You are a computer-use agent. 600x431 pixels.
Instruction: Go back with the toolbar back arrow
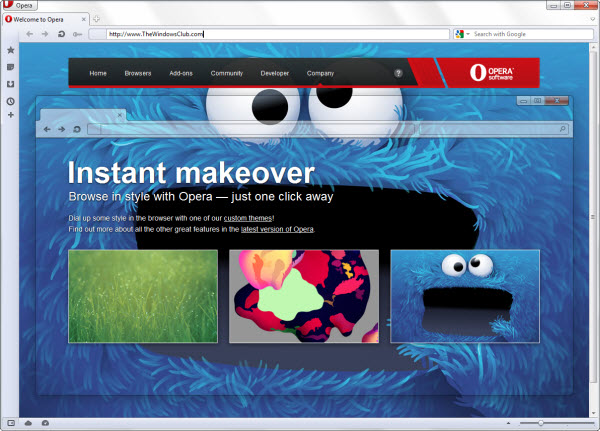tap(29, 34)
